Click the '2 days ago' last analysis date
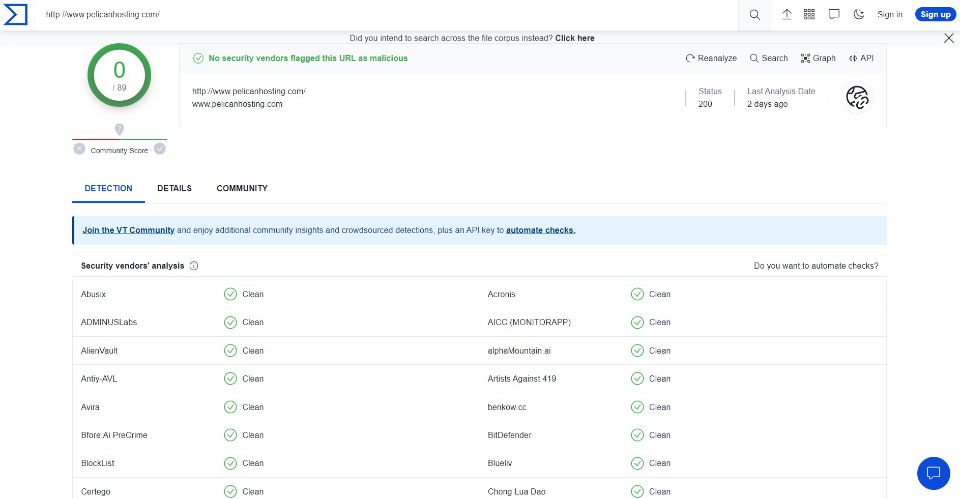The image size is (960, 499). [x=767, y=104]
